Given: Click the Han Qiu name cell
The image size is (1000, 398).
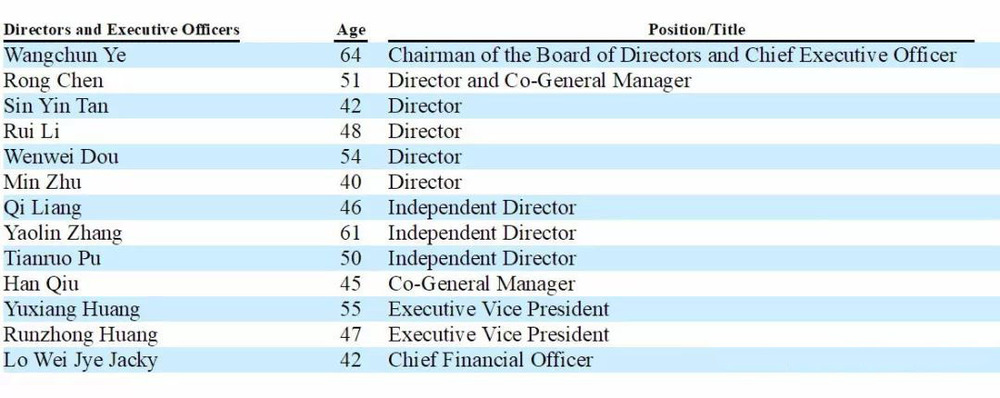Looking at the screenshot, I should [x=41, y=284].
